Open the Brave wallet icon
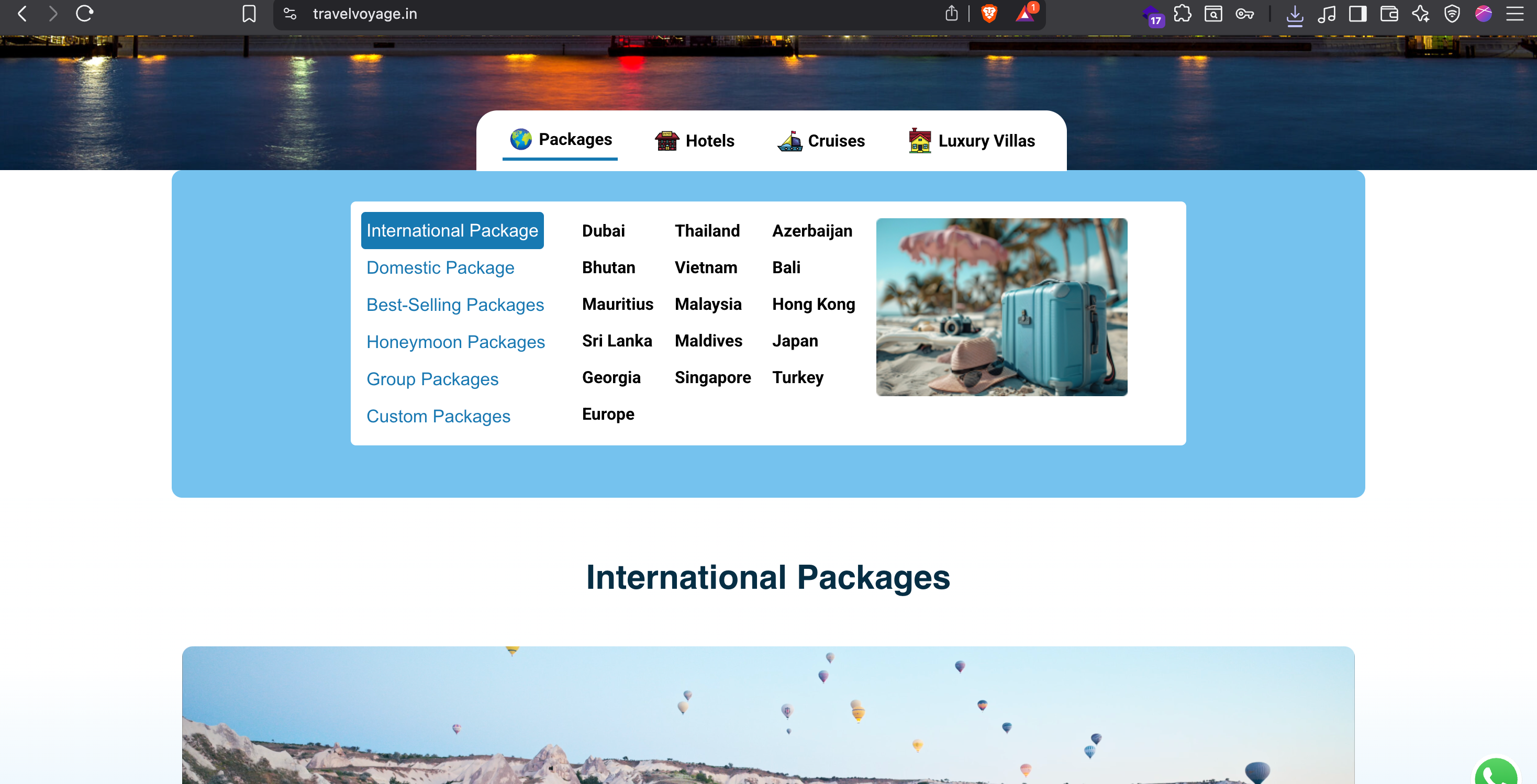1537x784 pixels. 1389,13
